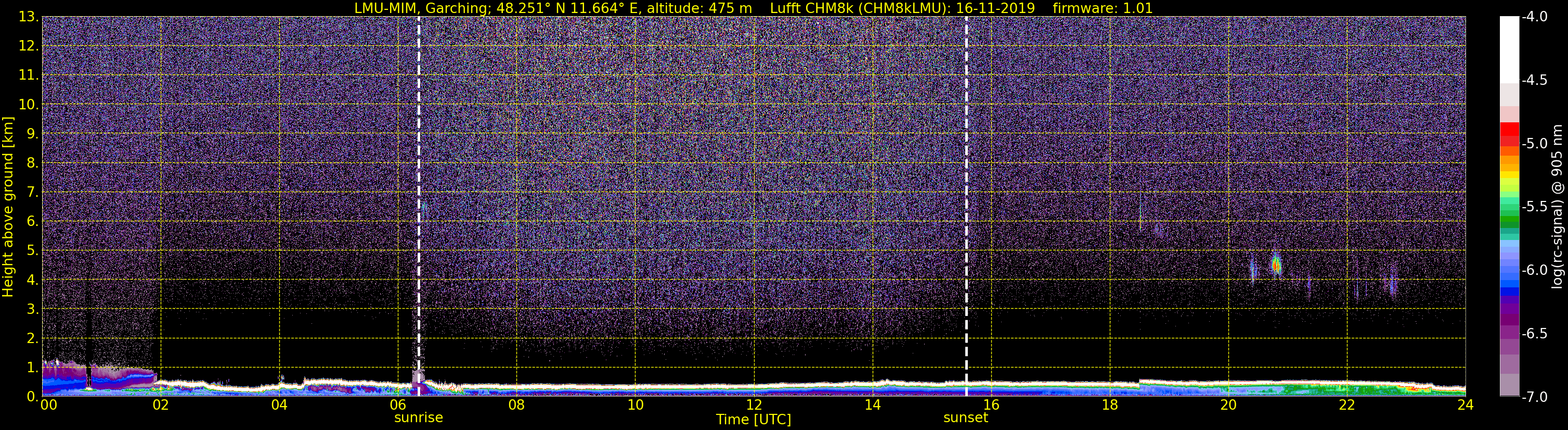This screenshot has height=430, width=1568.
Task: Click the "20" time axis tick label
Action: pos(1229,405)
